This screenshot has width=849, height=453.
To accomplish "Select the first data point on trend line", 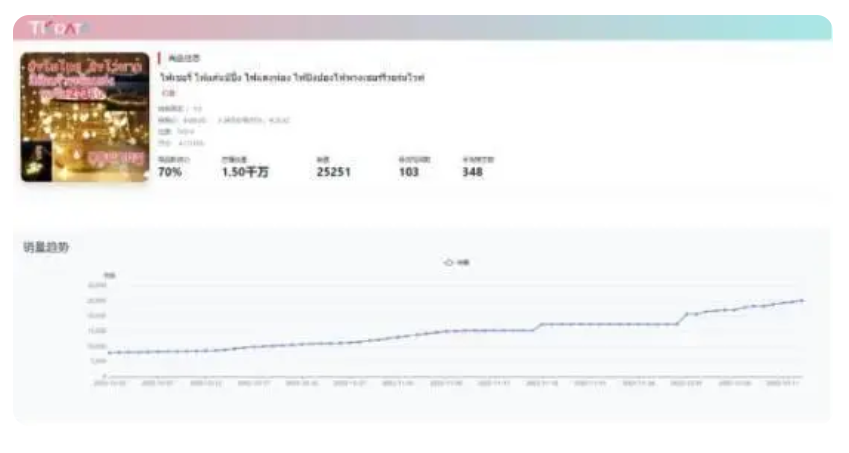I will click(109, 352).
